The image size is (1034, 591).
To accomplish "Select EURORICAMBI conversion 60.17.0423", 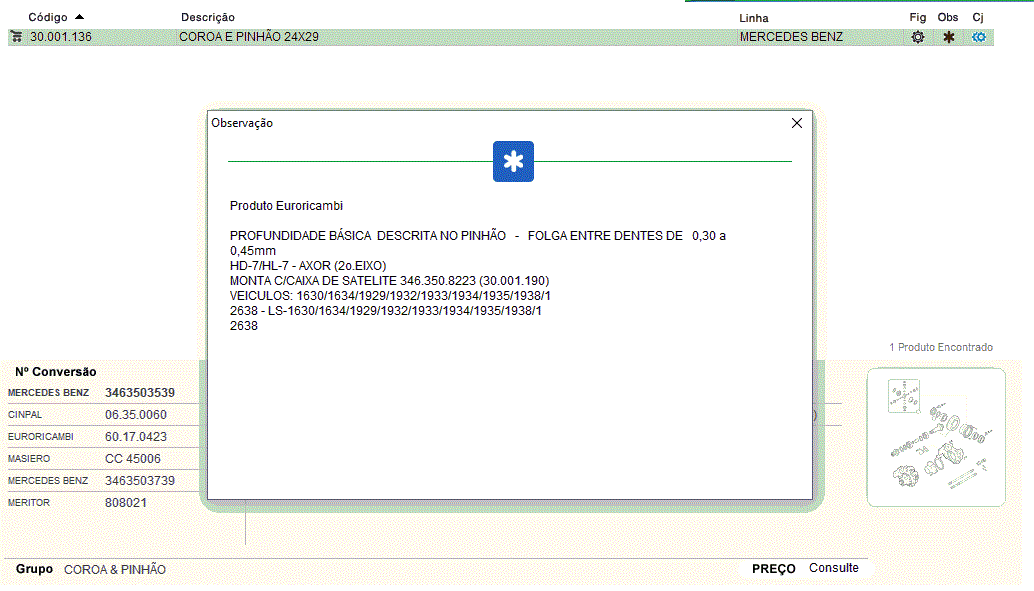I will (x=136, y=437).
